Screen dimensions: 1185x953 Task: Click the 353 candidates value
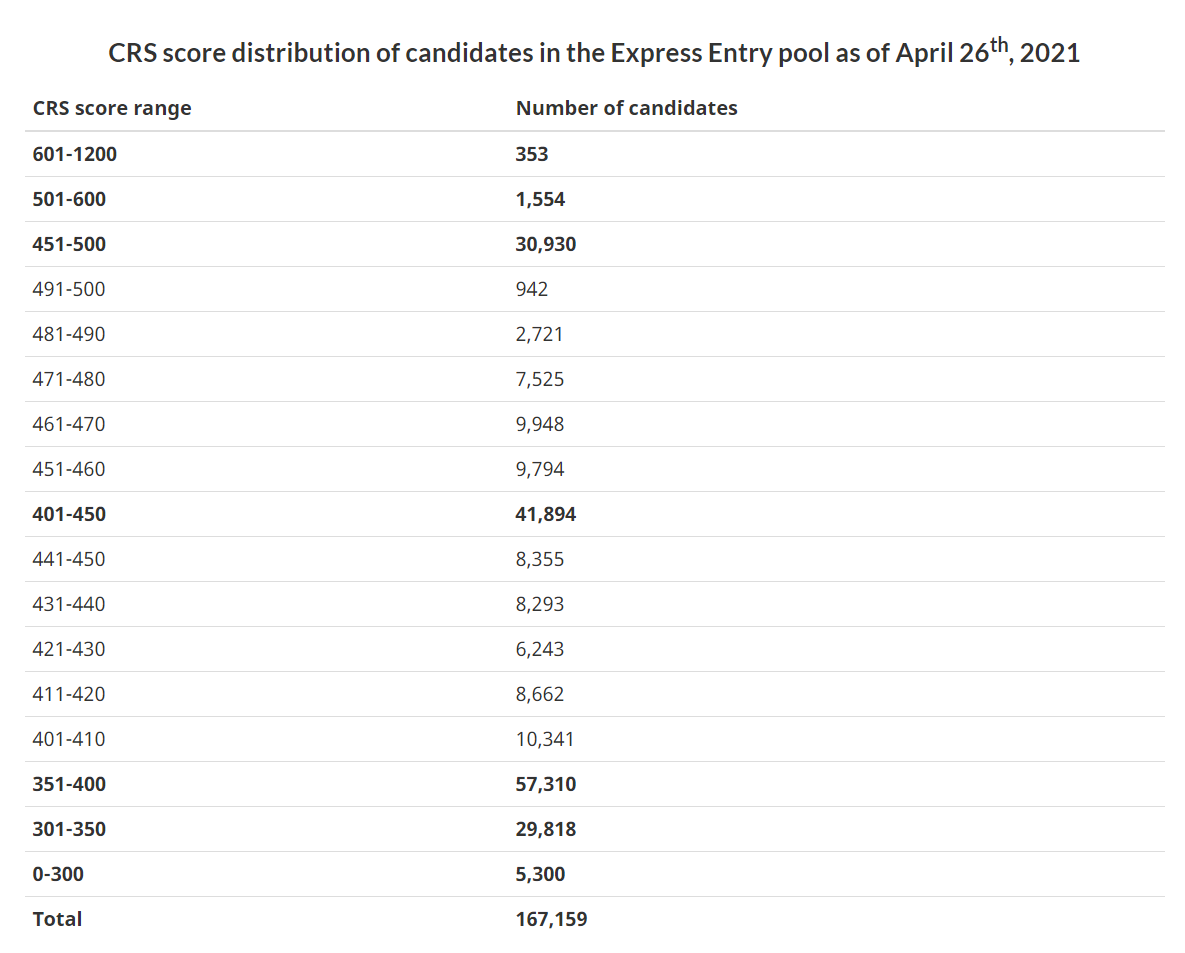[x=532, y=154]
